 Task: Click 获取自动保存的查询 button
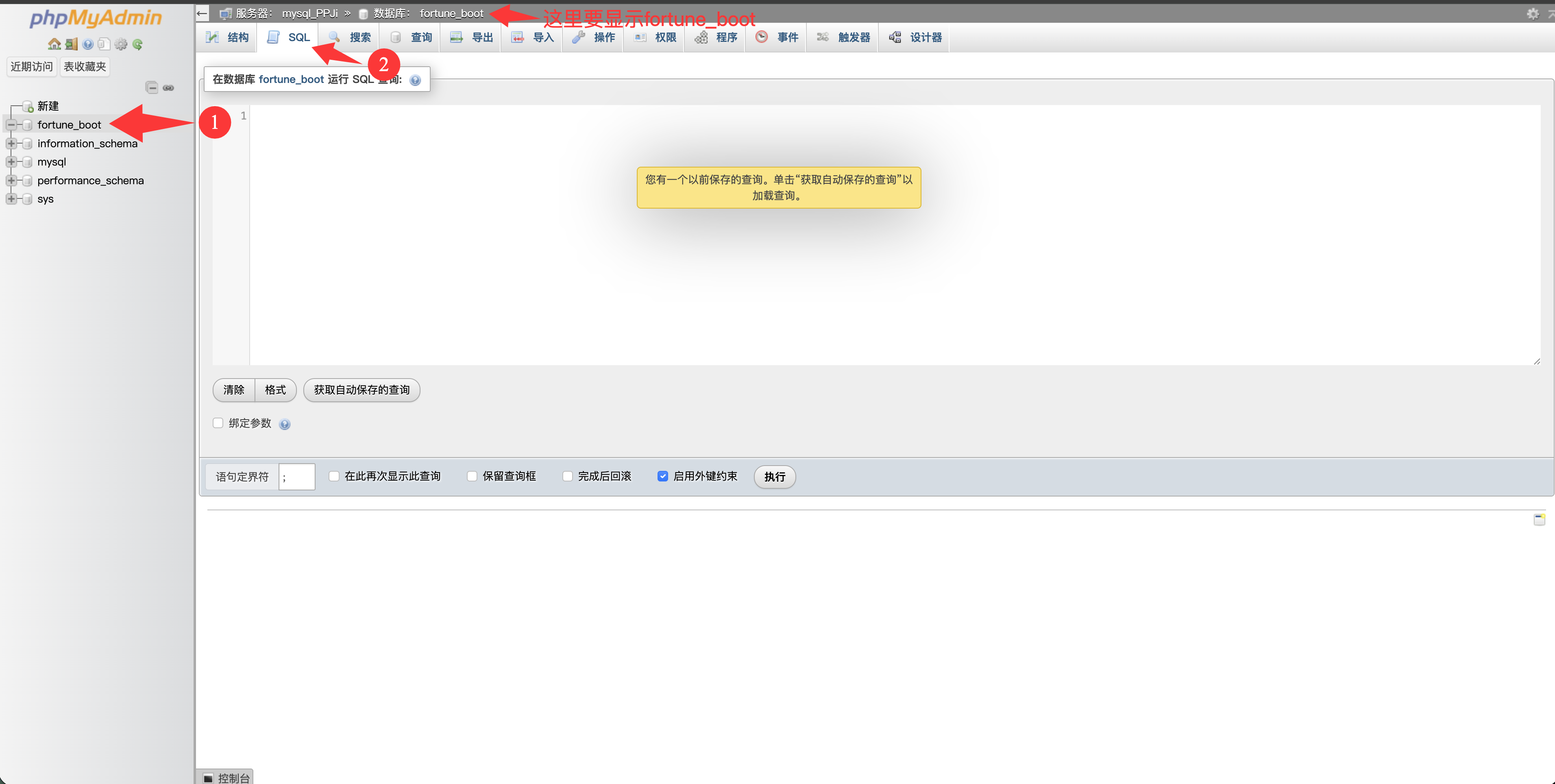[361, 390]
